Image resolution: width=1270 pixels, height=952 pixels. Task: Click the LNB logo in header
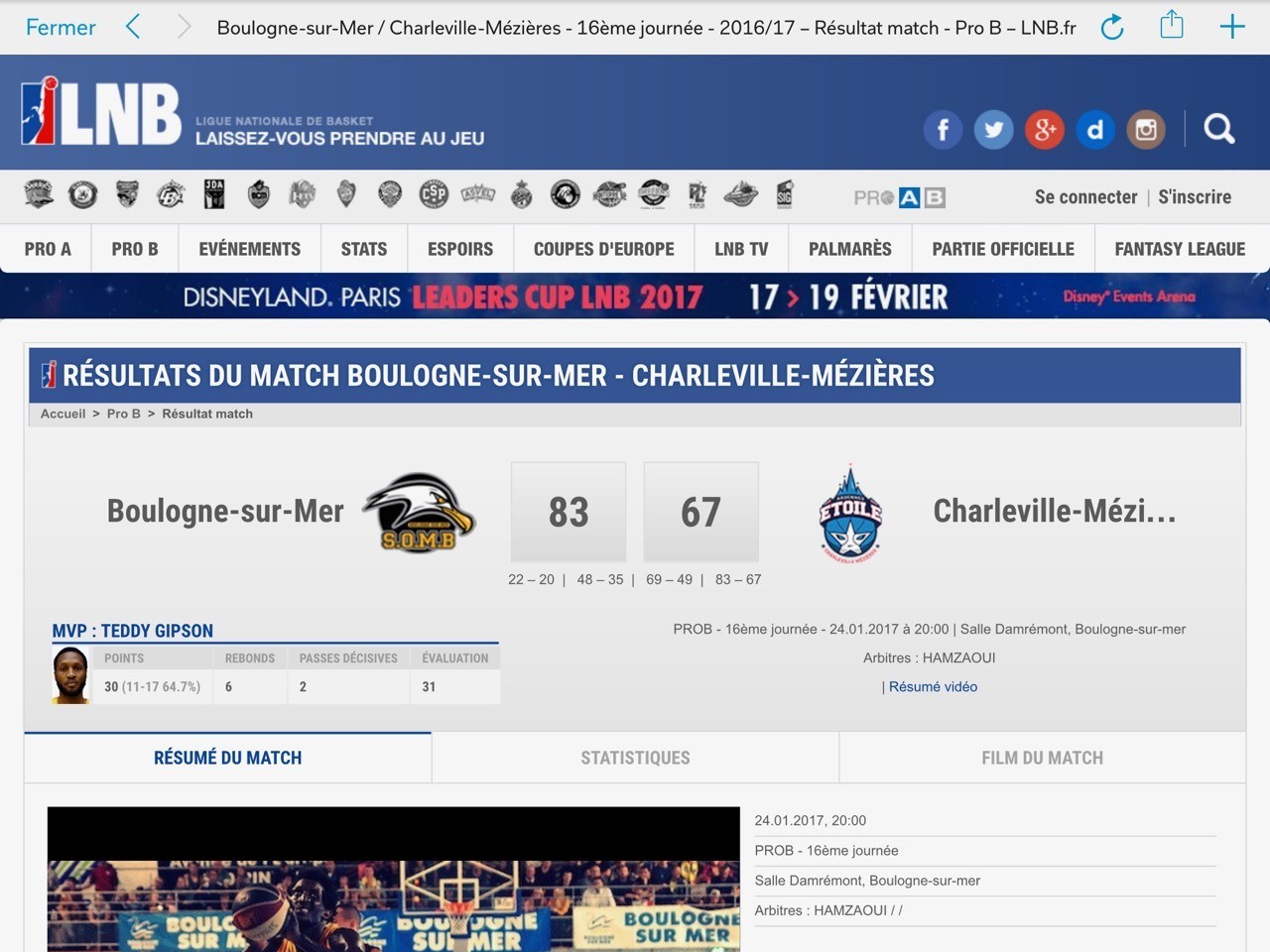coord(100,111)
